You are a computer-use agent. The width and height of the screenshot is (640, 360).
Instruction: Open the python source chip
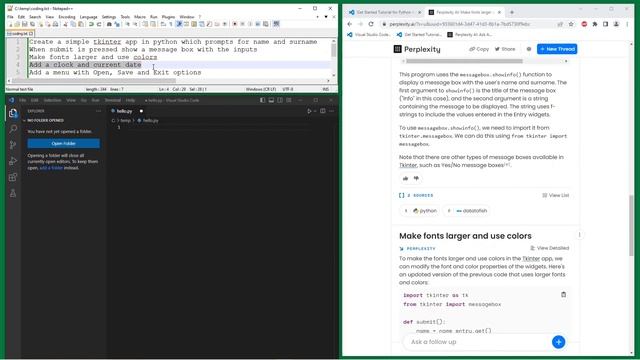coord(421,211)
